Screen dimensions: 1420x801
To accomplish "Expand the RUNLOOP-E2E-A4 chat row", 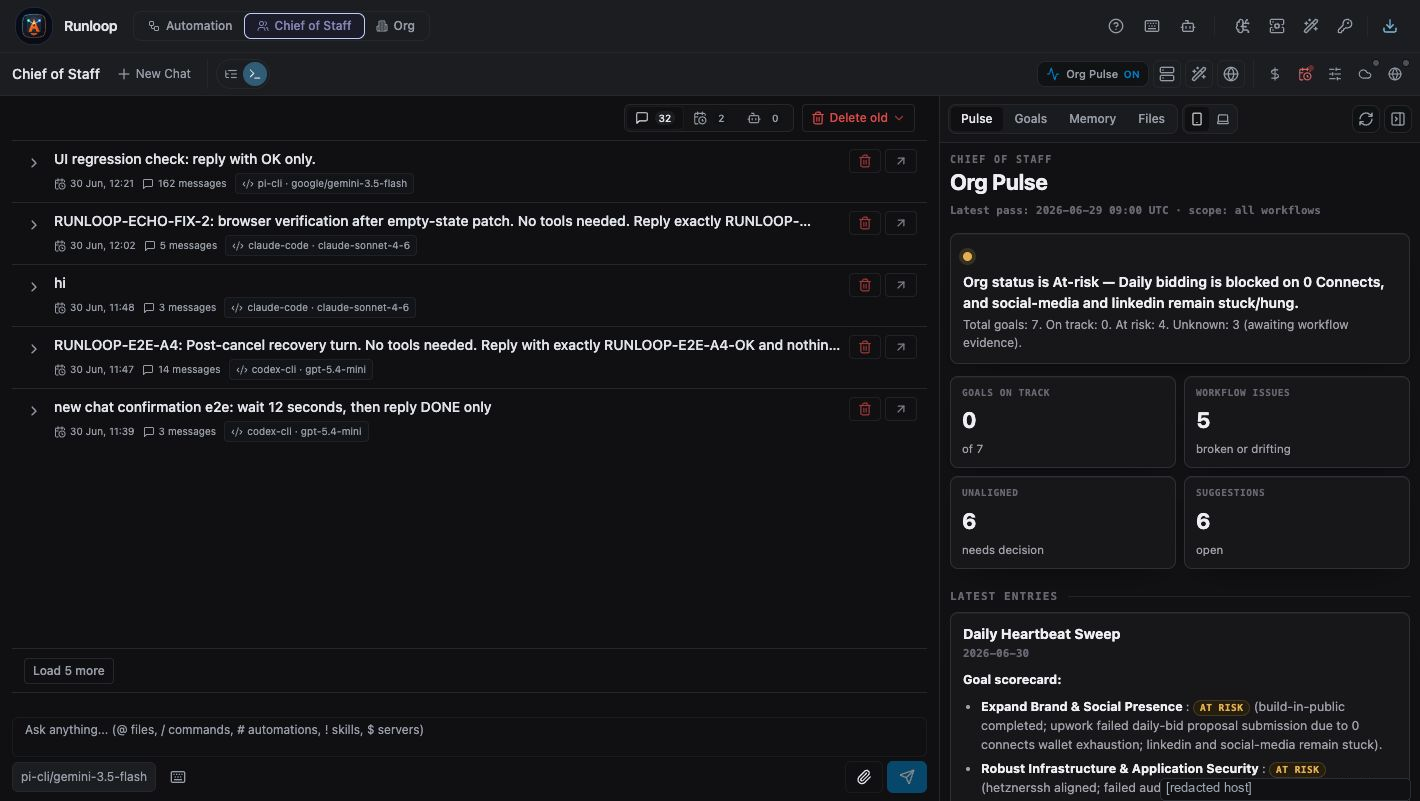I will pyautogui.click(x=33, y=349).
